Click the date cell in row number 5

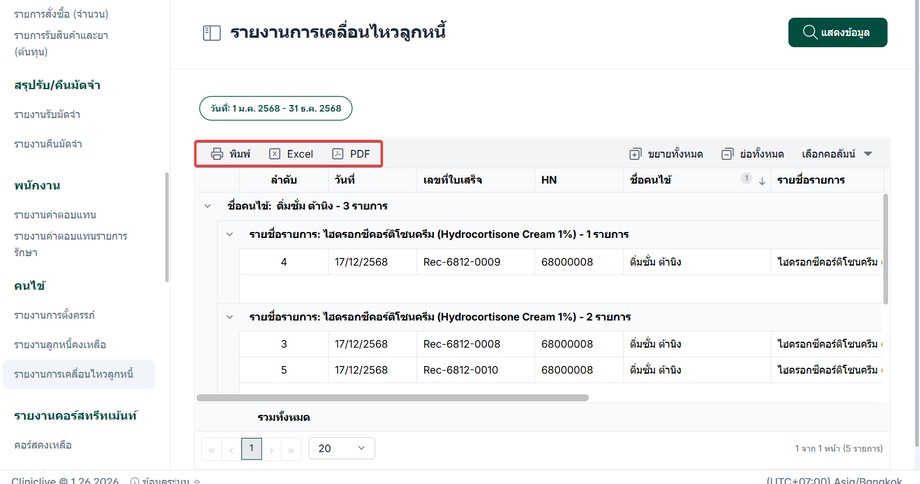pos(373,370)
